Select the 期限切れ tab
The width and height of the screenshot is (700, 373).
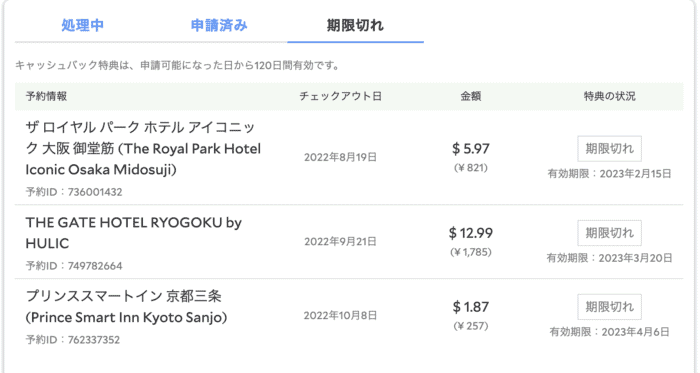[355, 25]
